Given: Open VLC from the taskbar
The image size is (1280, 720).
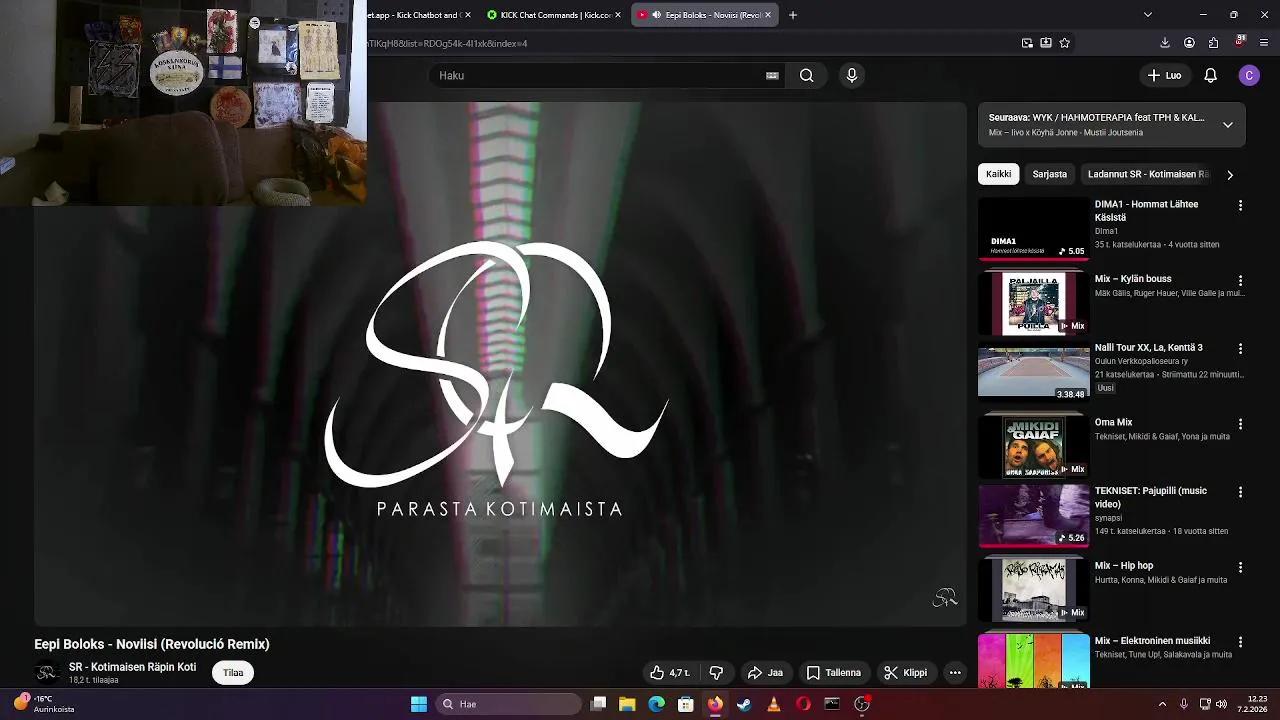Looking at the screenshot, I should coord(774,703).
